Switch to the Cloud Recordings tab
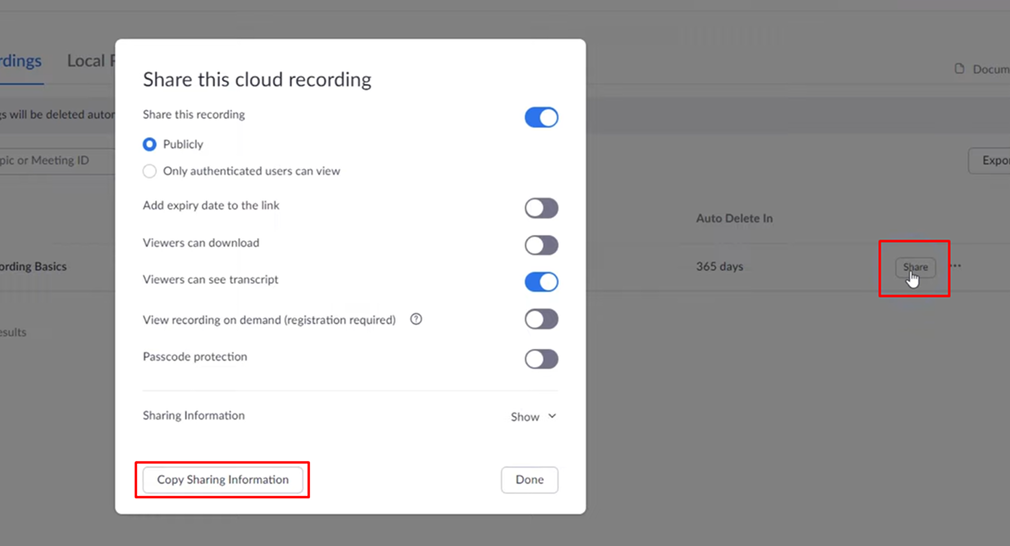The image size is (1010, 546). pyautogui.click(x=20, y=61)
